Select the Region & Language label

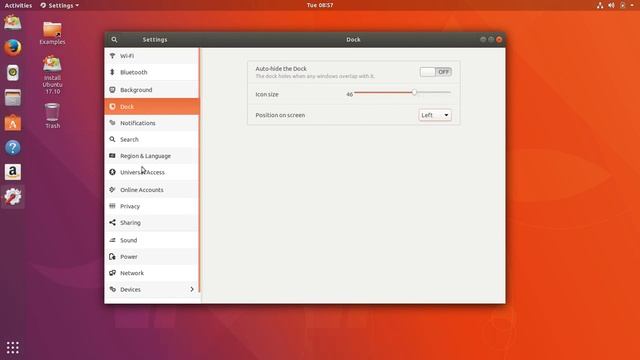(145, 156)
